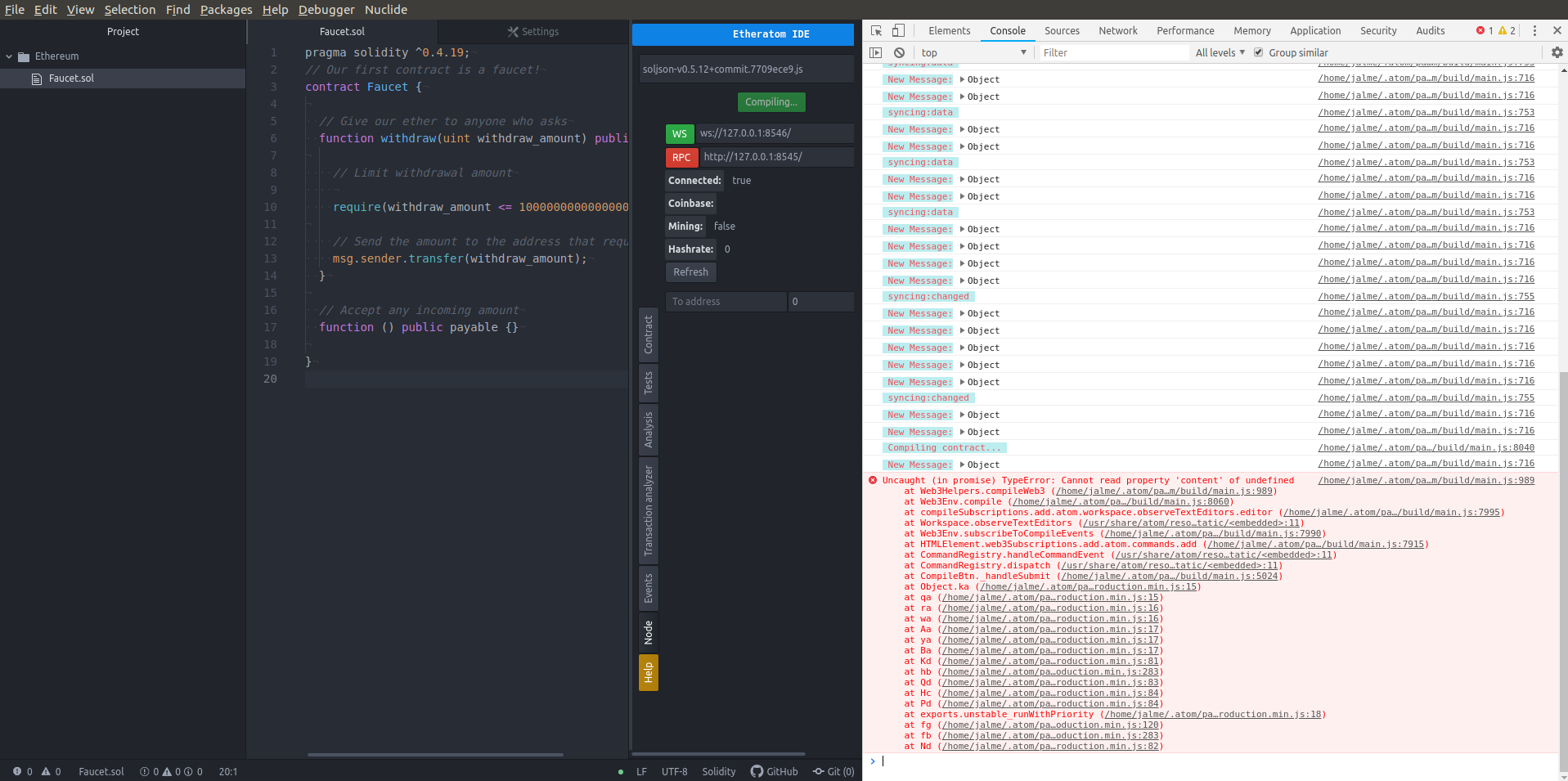Expand the first Object after the second syncing:changed line
Viewport: 1568px width, 781px height.
(x=962, y=415)
